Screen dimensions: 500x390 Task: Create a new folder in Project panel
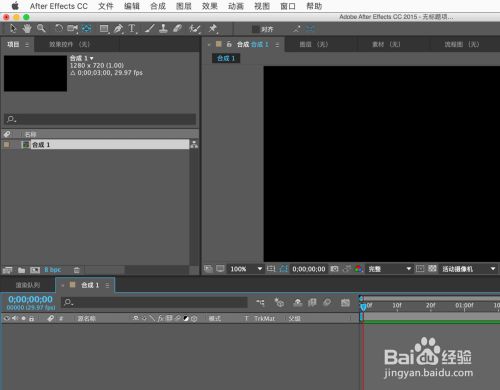(x=22, y=270)
